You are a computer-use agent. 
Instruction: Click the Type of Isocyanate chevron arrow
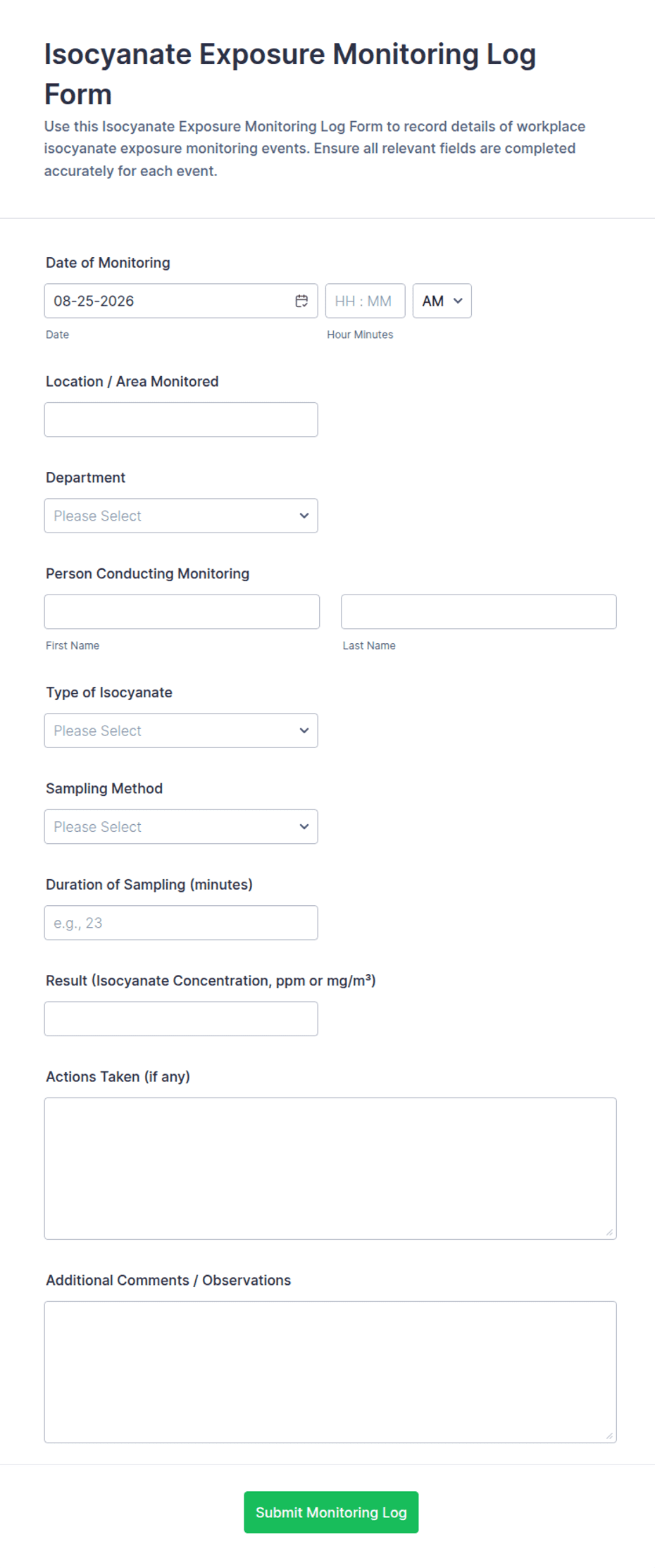click(304, 730)
